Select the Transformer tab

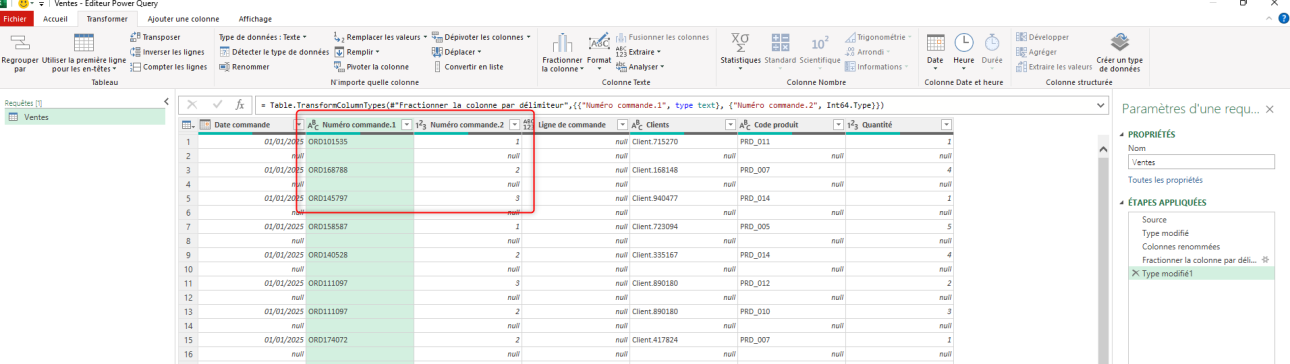107,18
